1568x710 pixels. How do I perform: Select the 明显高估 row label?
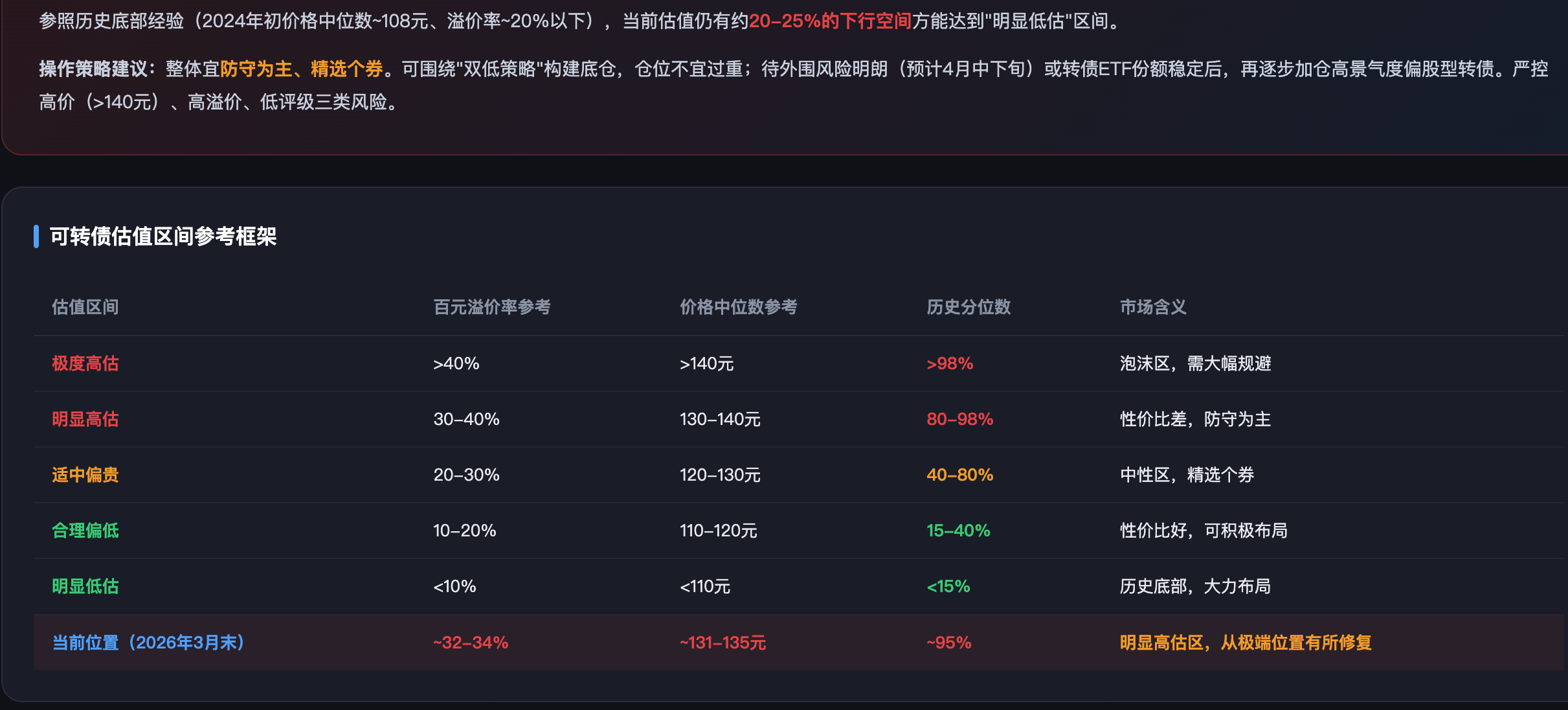[x=85, y=419]
